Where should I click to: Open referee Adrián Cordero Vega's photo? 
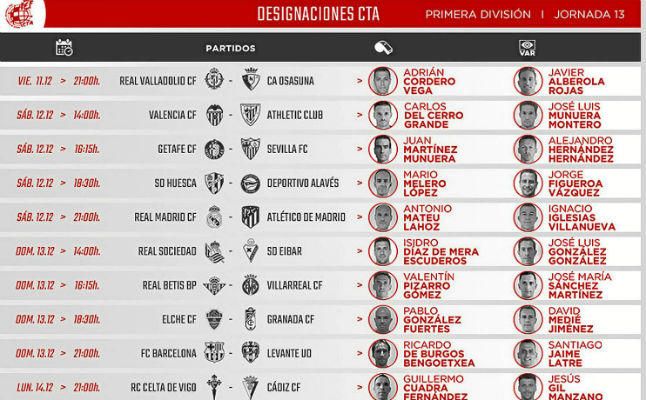pos(382,81)
